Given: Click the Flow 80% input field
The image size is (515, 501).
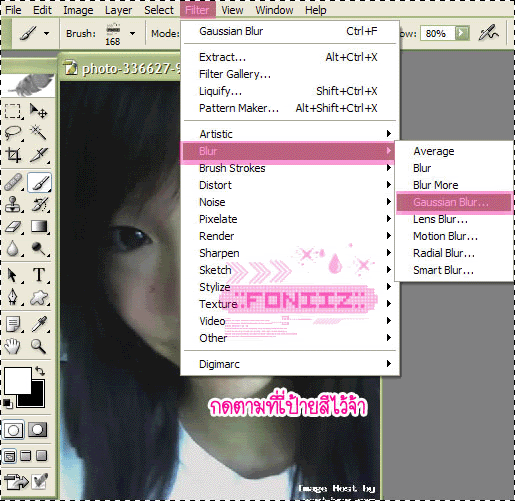Looking at the screenshot, I should (437, 33).
